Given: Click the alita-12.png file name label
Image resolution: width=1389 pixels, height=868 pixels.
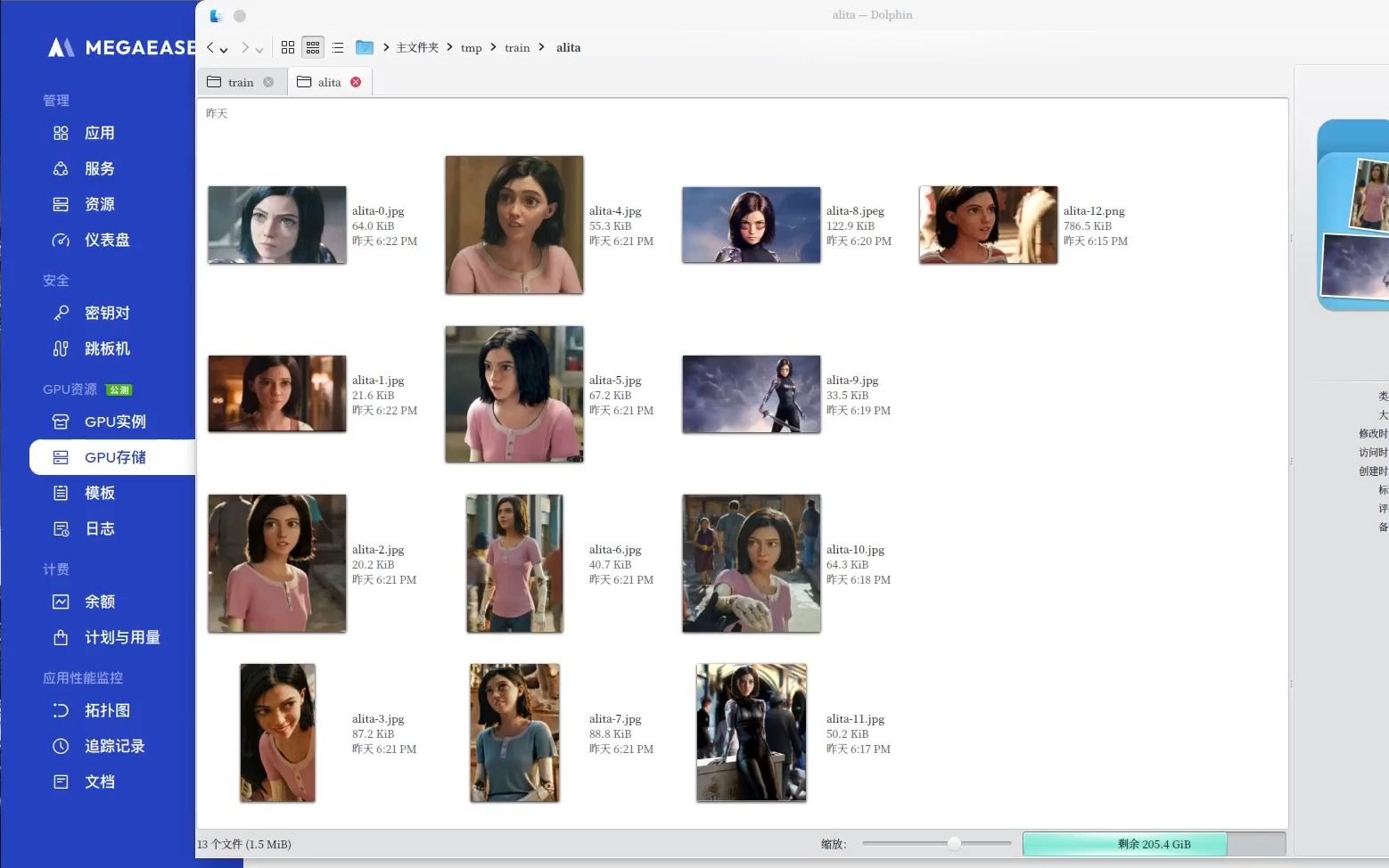Looking at the screenshot, I should (x=1094, y=211).
